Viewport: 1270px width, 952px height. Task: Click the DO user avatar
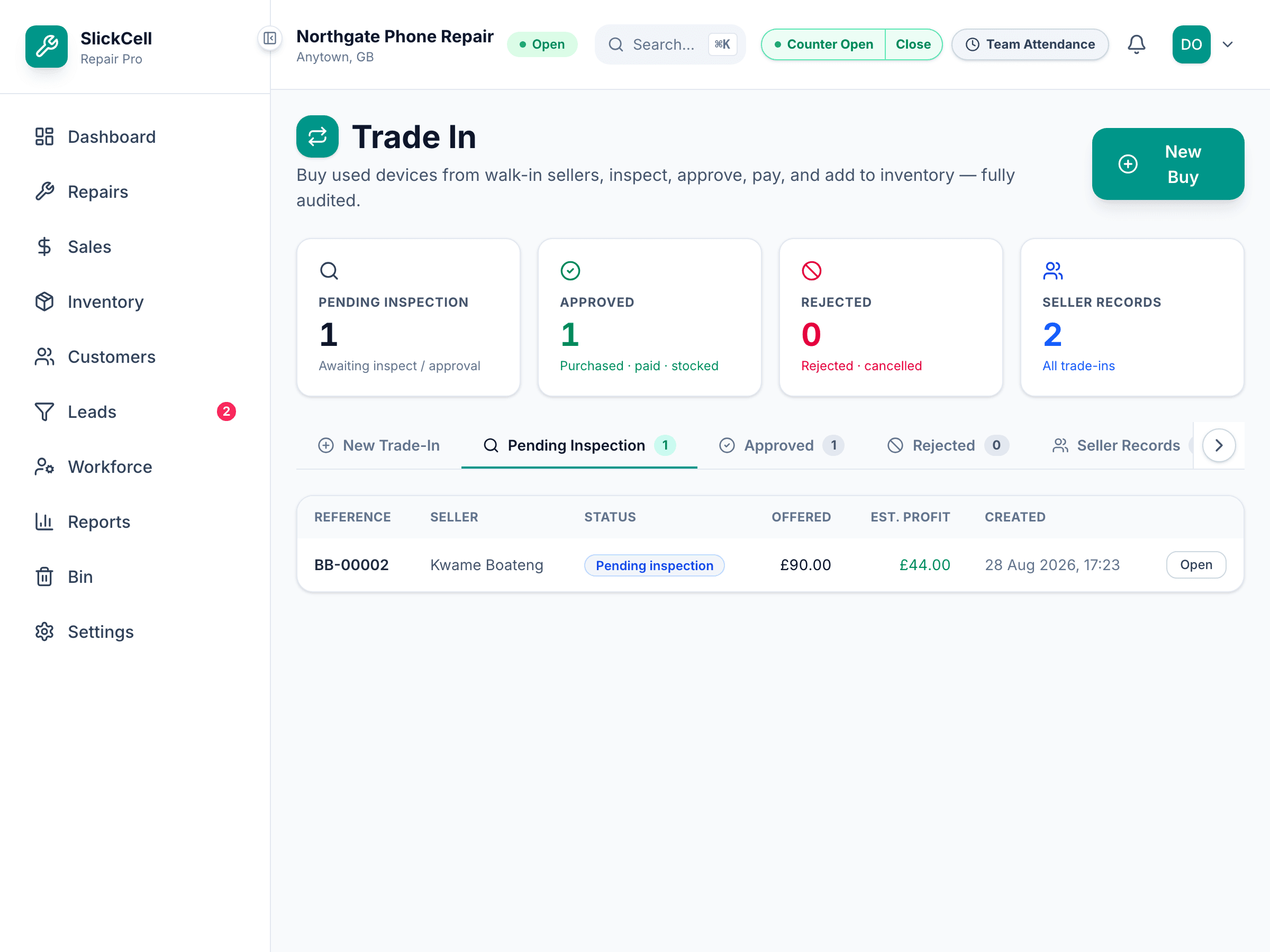coord(1191,44)
